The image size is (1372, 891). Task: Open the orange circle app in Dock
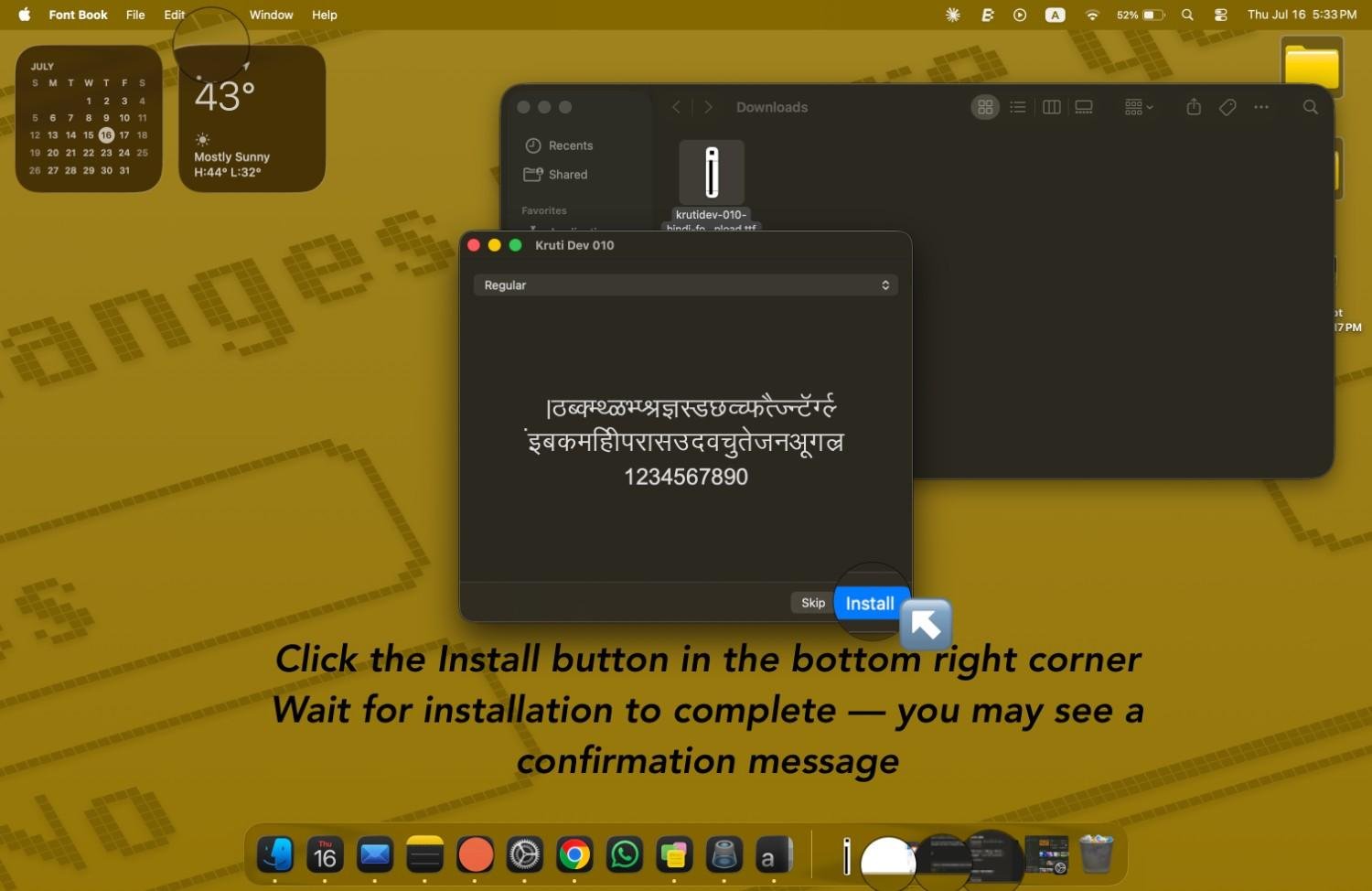point(475,855)
